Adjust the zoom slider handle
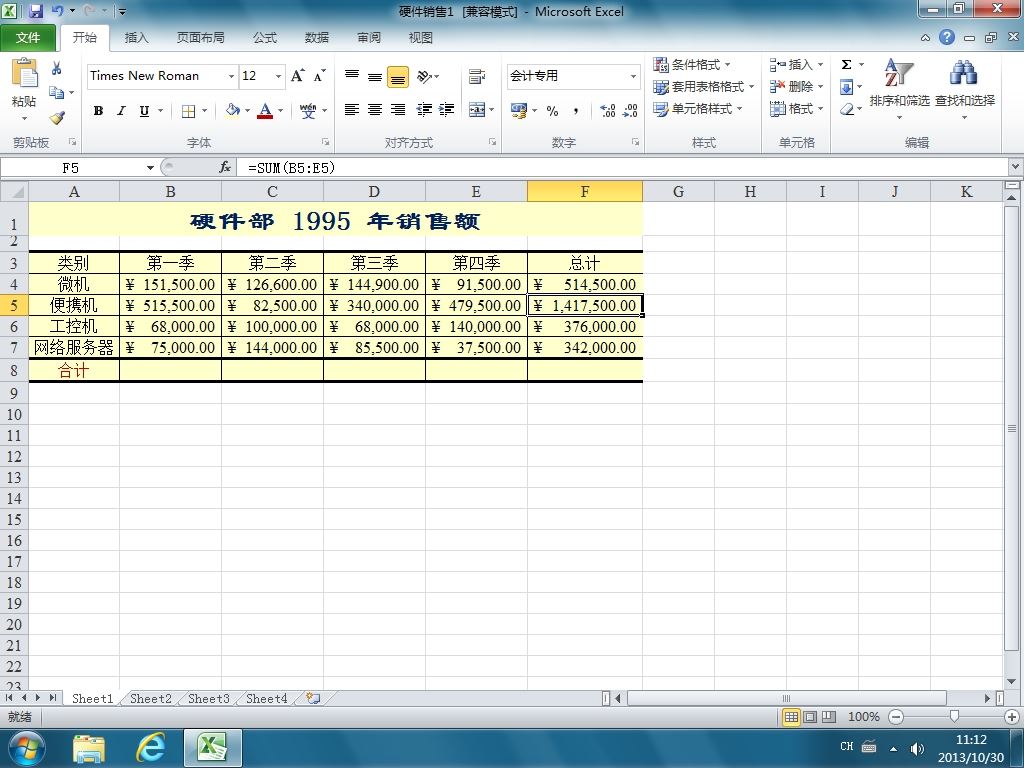The width and height of the screenshot is (1024, 768). (x=954, y=717)
